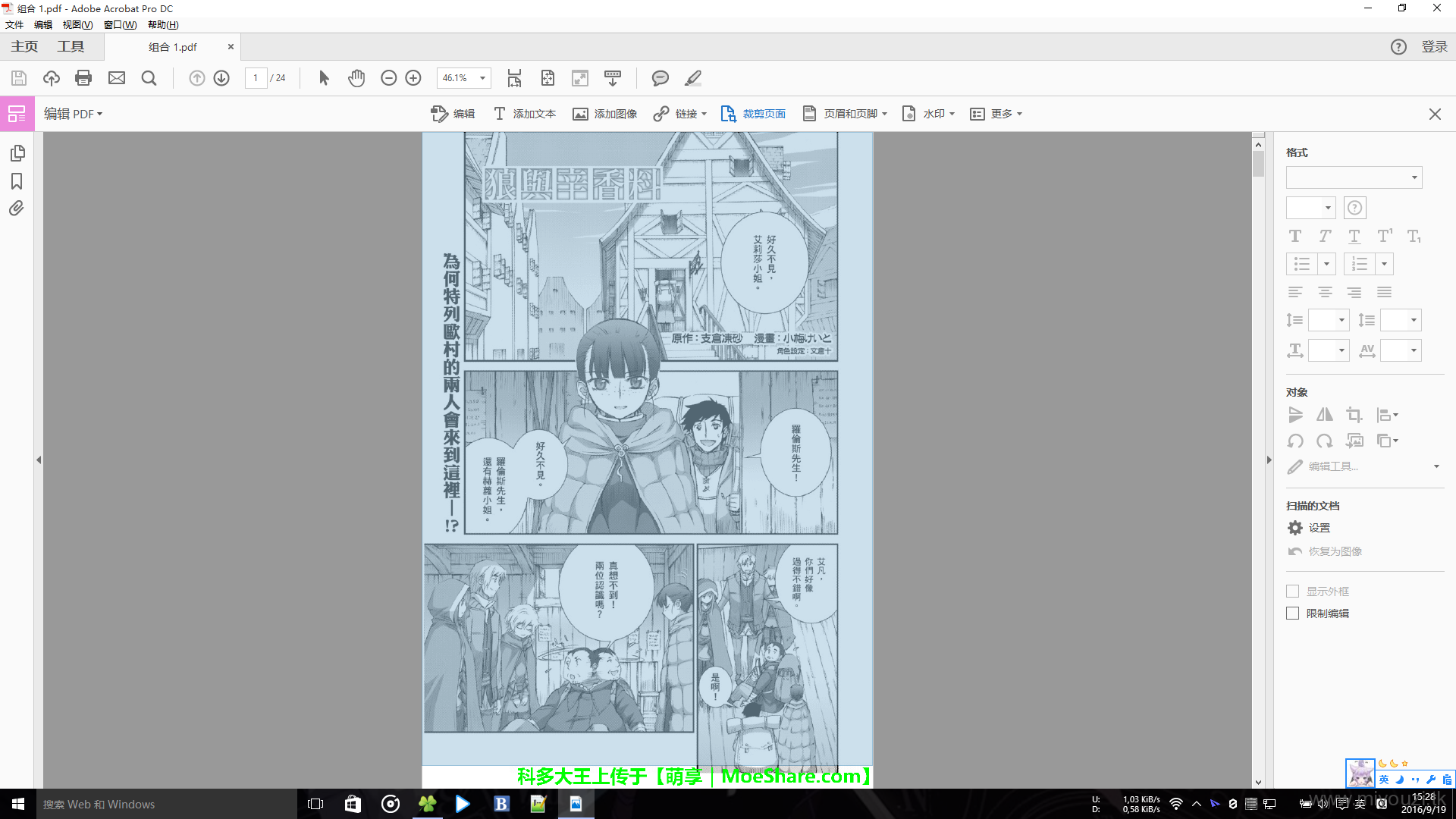Switch to the 主页 tab
Image resolution: width=1456 pixels, height=819 pixels.
(24, 47)
